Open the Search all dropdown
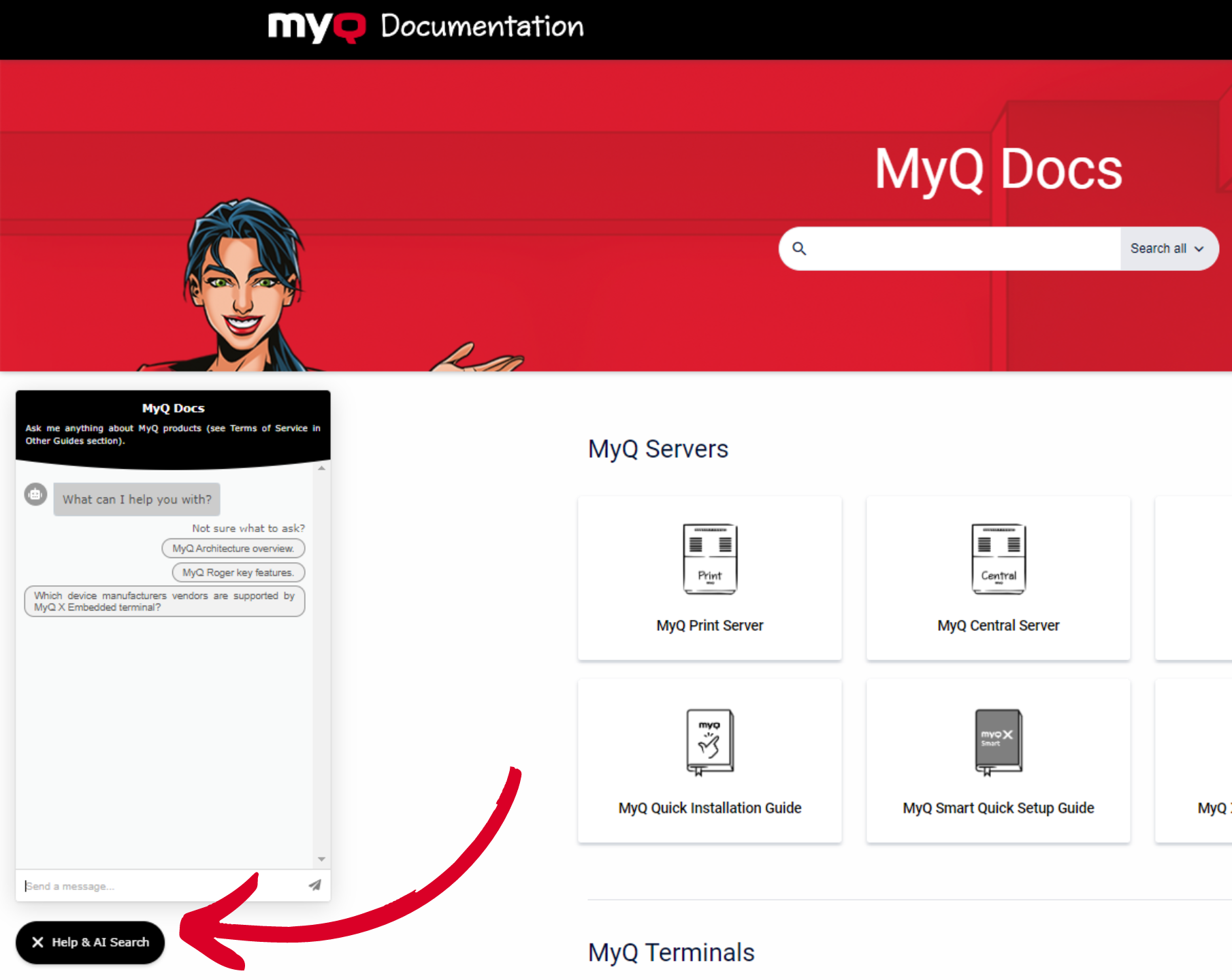Viewport: 1232px width, 980px height. [1168, 248]
